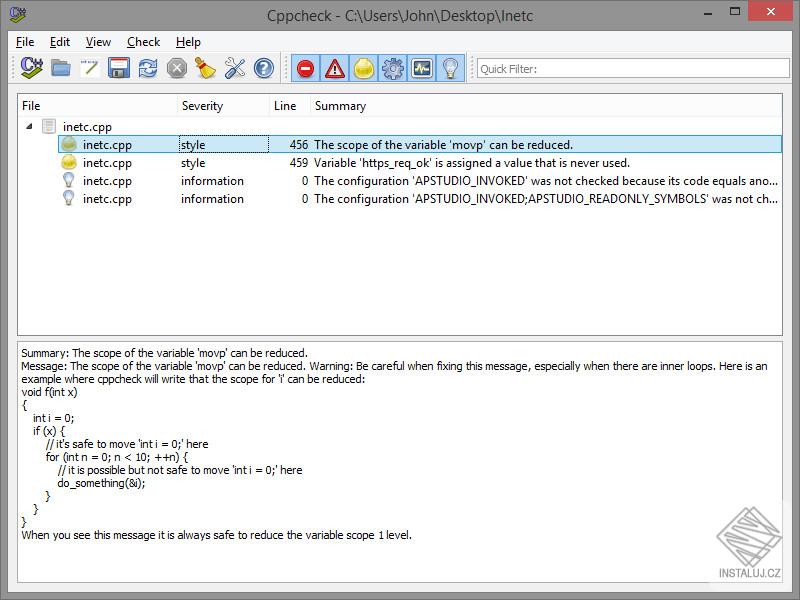Viewport: 800px width, 600px height.
Task: Select the top-level inetc.cpp file entry
Action: pos(87,127)
